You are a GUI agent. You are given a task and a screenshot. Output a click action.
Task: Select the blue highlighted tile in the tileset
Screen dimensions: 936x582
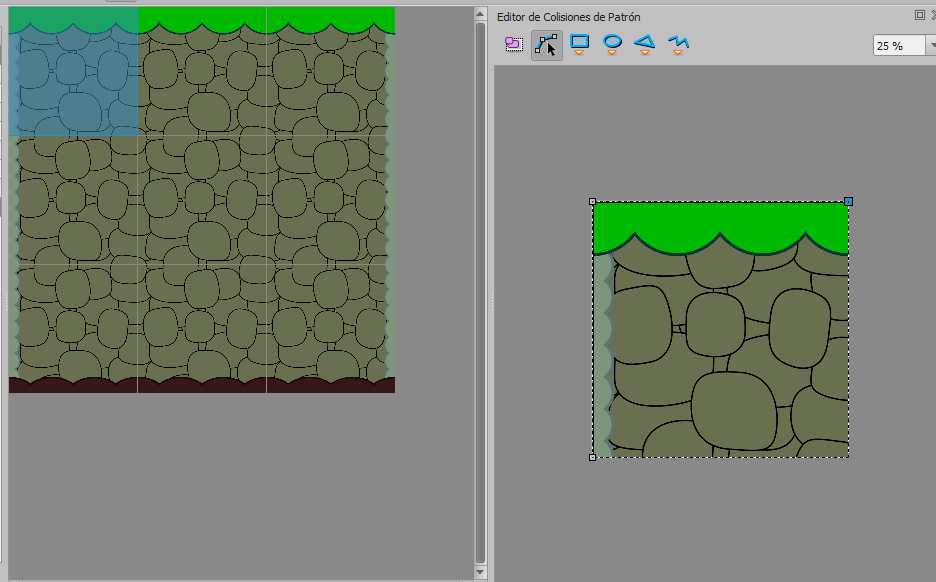pos(70,70)
